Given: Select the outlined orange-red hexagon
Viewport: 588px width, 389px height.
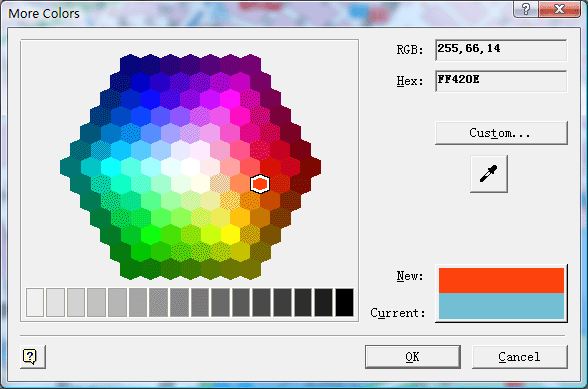Looking at the screenshot, I should coord(260,184).
